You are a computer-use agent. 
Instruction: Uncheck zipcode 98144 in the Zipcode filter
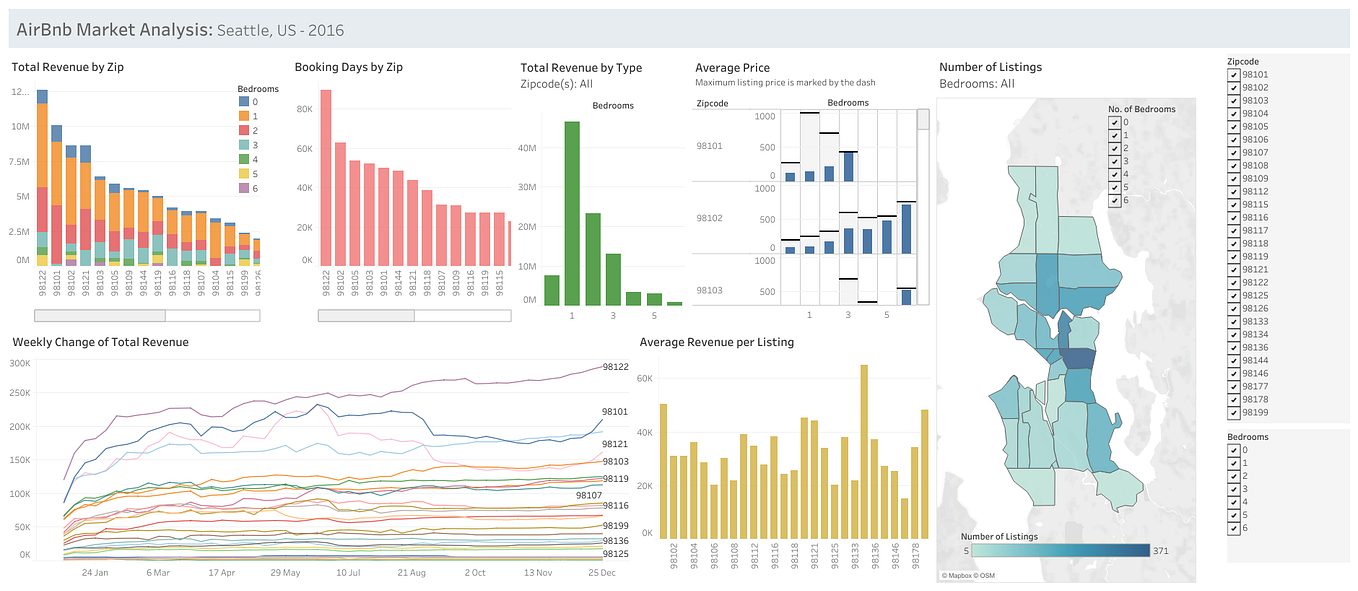click(1232, 360)
